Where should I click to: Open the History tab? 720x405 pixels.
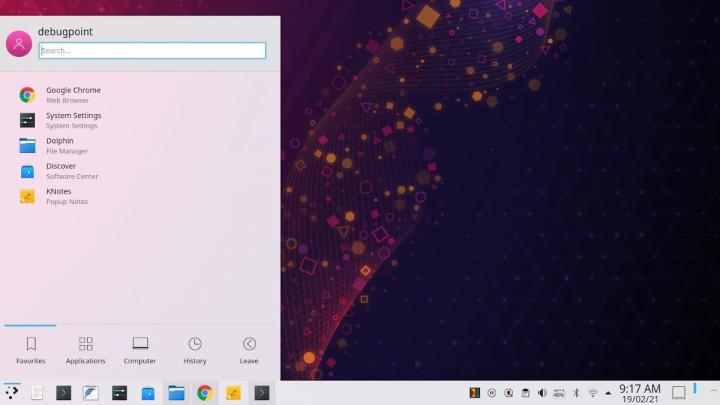click(195, 349)
